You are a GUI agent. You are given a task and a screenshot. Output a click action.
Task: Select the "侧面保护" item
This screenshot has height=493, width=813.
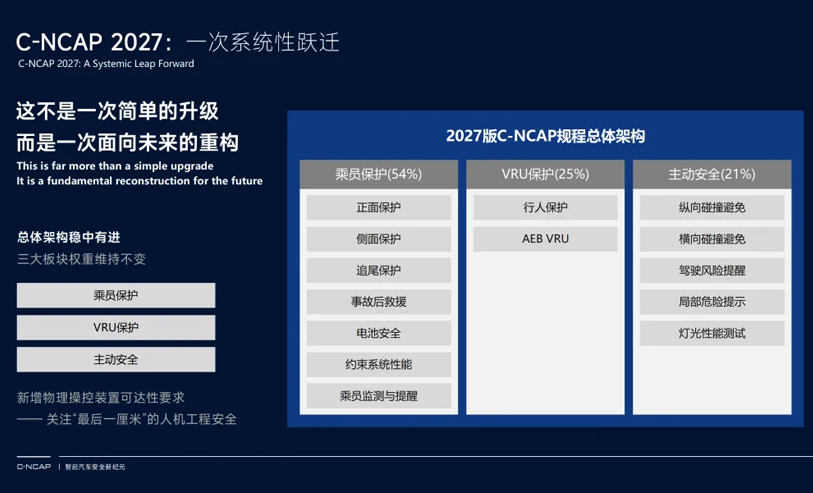pos(379,239)
